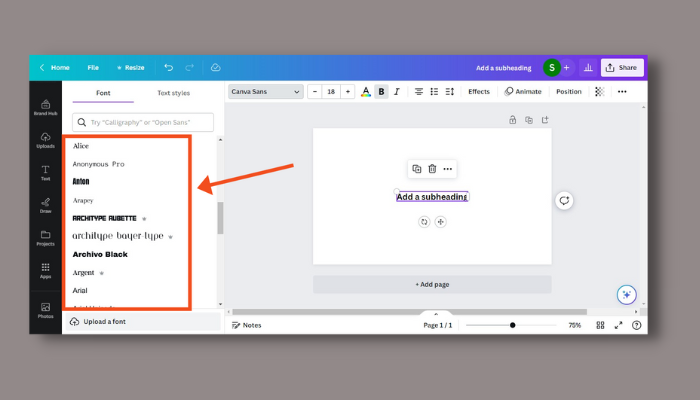Screen dimensions: 700x400
Task: Open the Projects sidebar panel
Action: point(46,238)
